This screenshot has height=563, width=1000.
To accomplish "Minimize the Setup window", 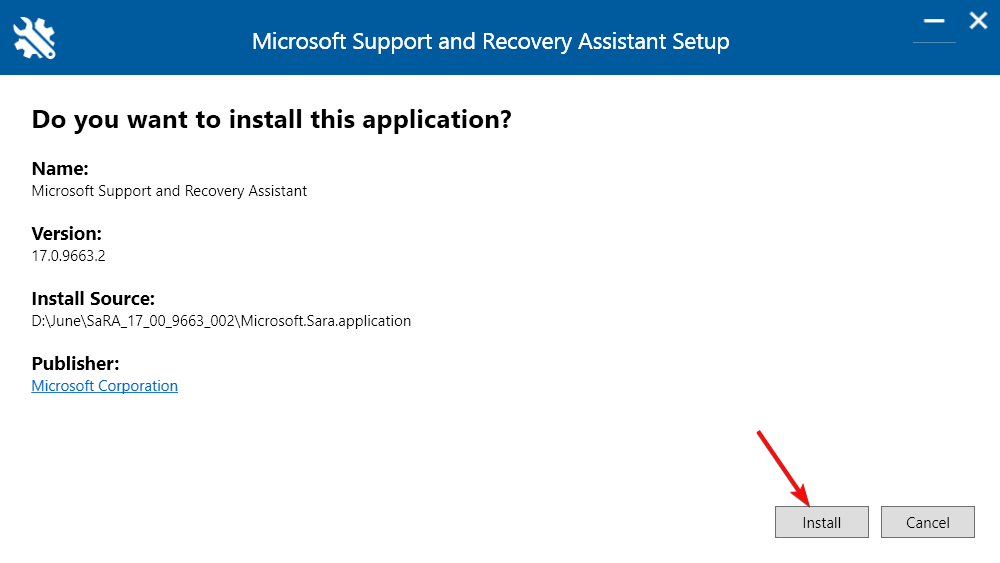I will 934,22.
